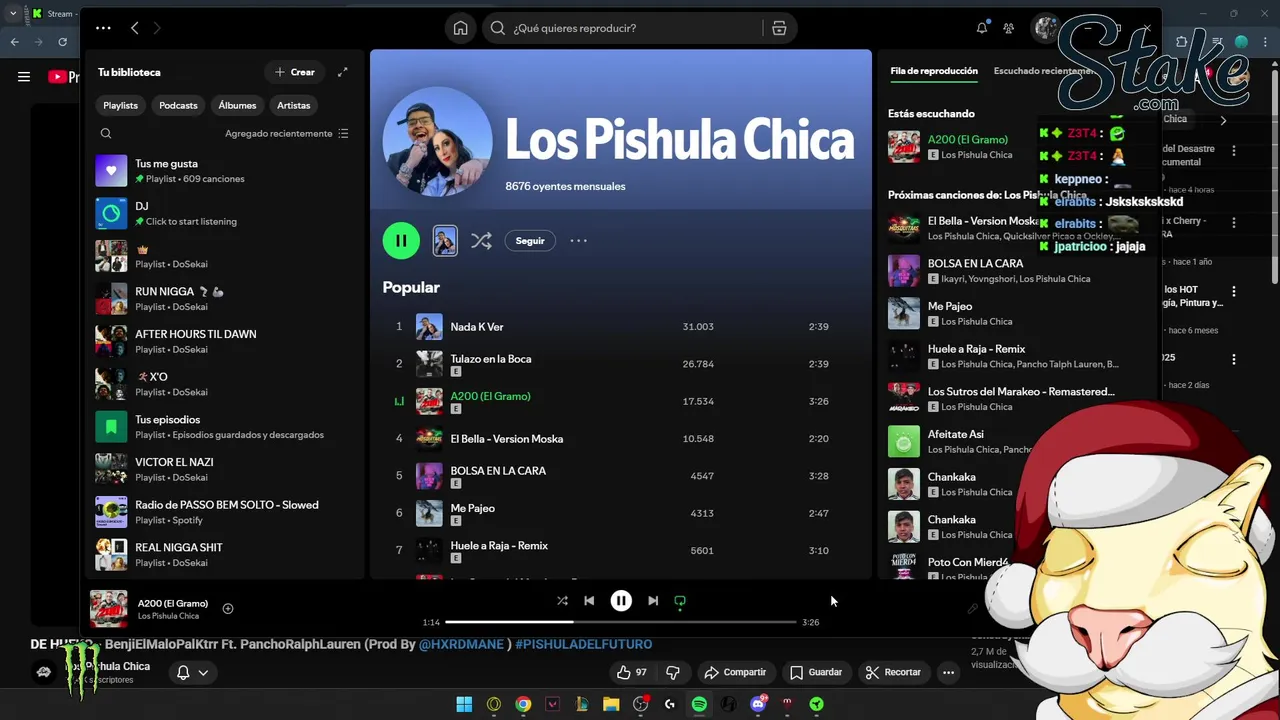Viewport: 1280px width, 720px height.
Task: Filter library by Podcasts
Action: click(x=178, y=105)
